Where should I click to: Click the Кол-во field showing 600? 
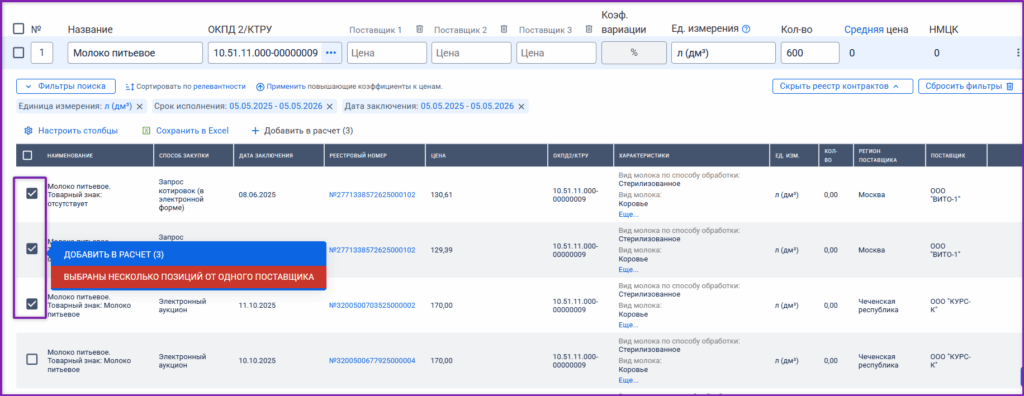pyautogui.click(x=810, y=53)
